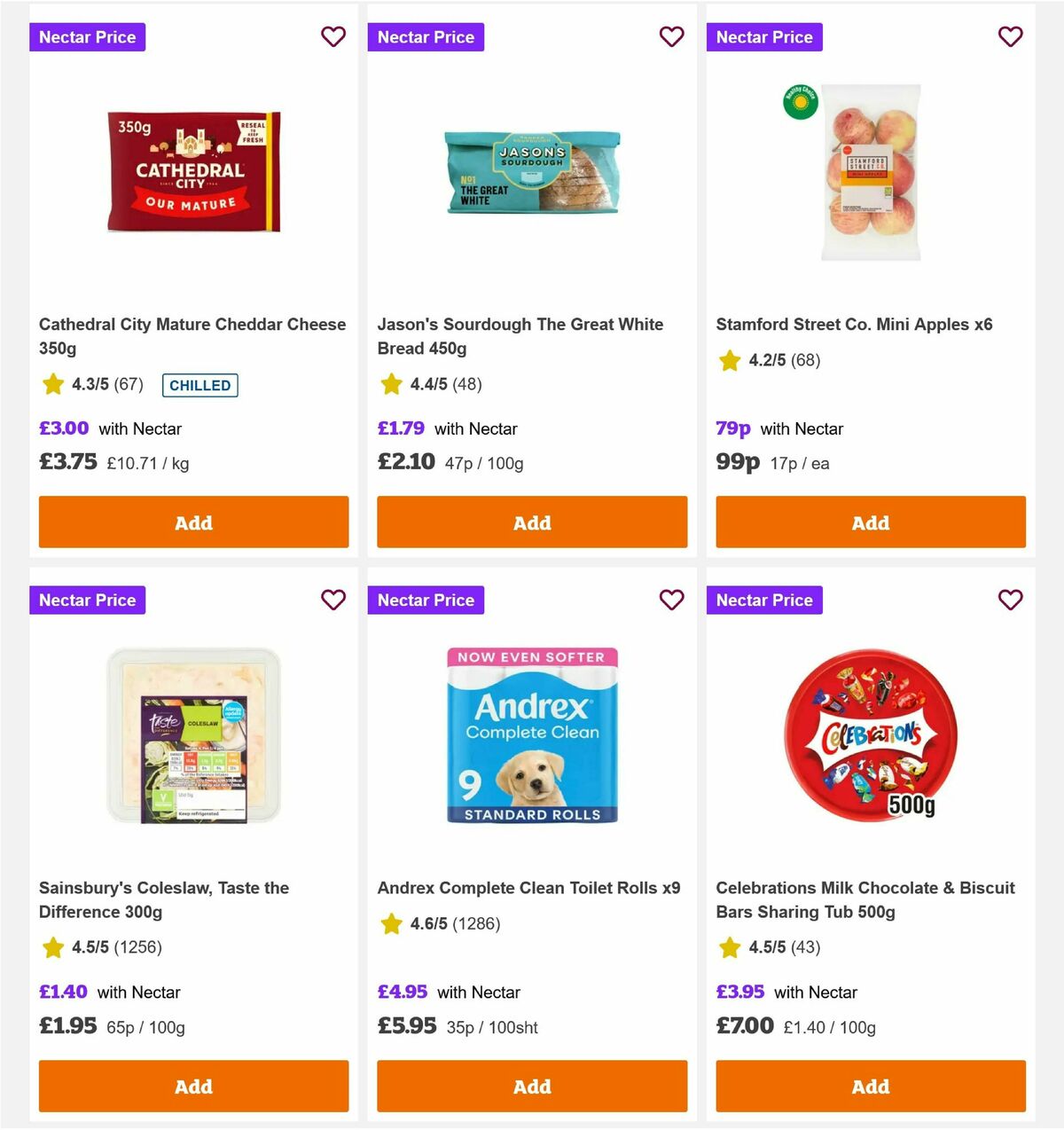This screenshot has width=1064, height=1130.
Task: Favourite Jason's Sourdough The Great White Bread
Action: click(x=672, y=37)
